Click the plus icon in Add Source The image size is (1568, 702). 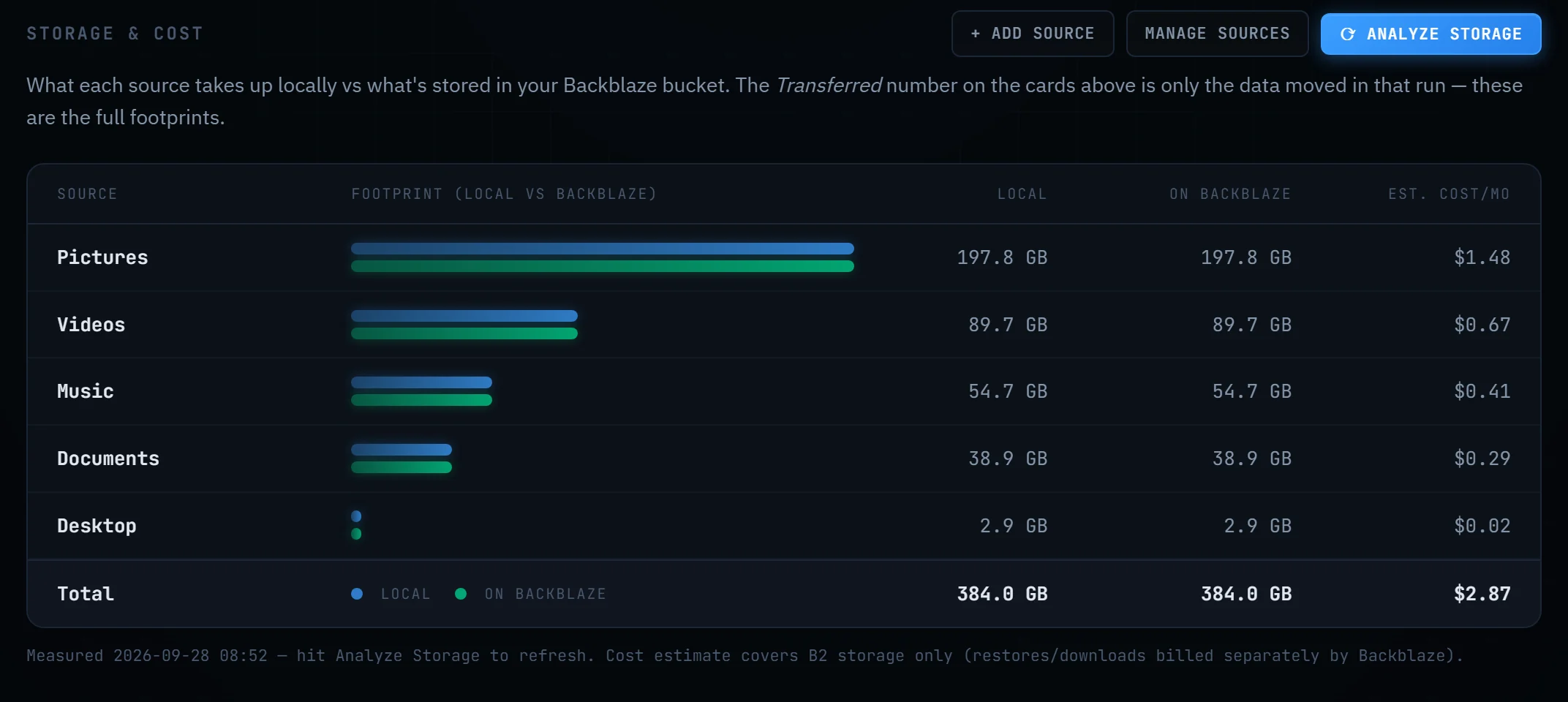975,34
